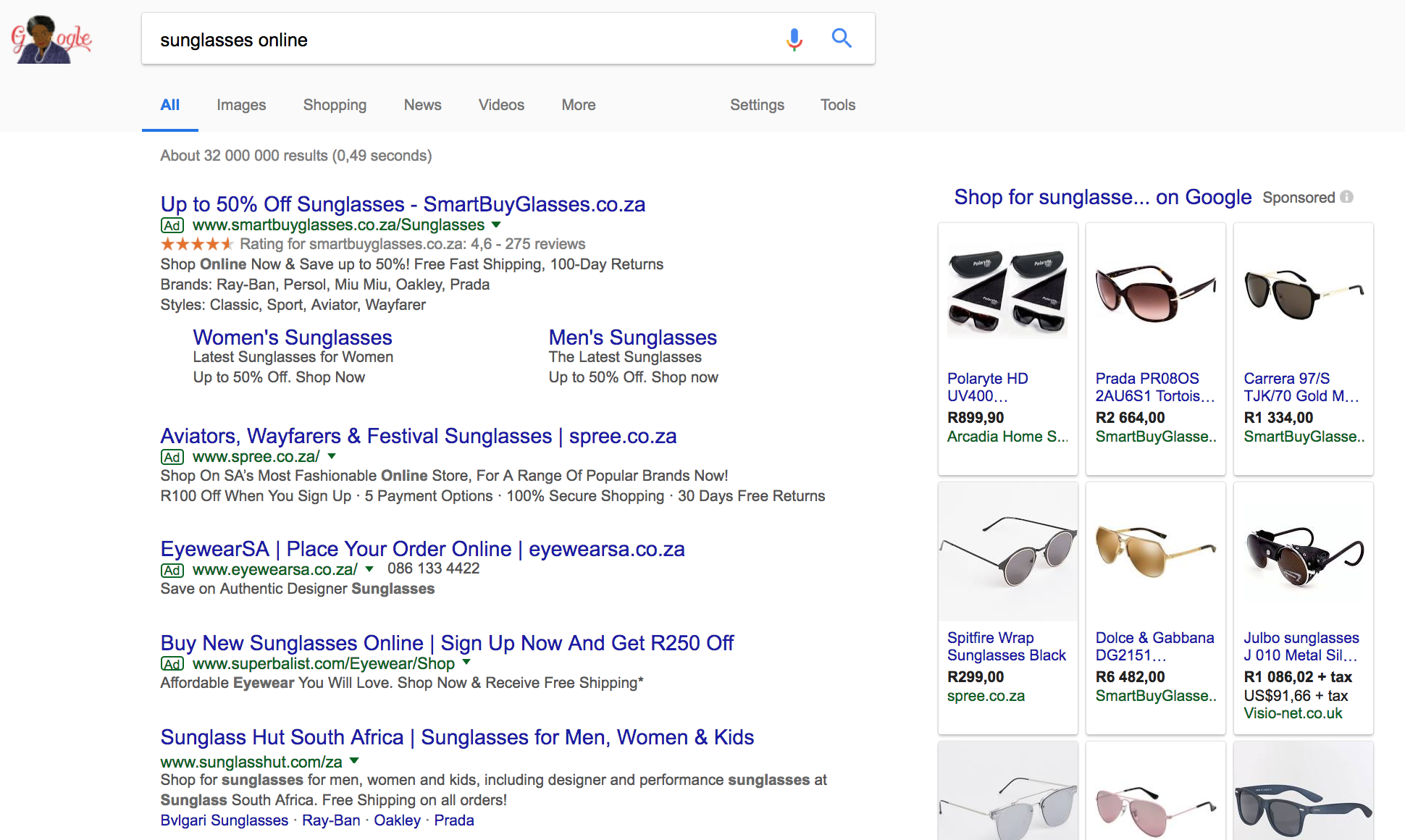The image size is (1405, 840).
Task: Click Polaryte HD UV400 product title
Action: pyautogui.click(x=988, y=387)
